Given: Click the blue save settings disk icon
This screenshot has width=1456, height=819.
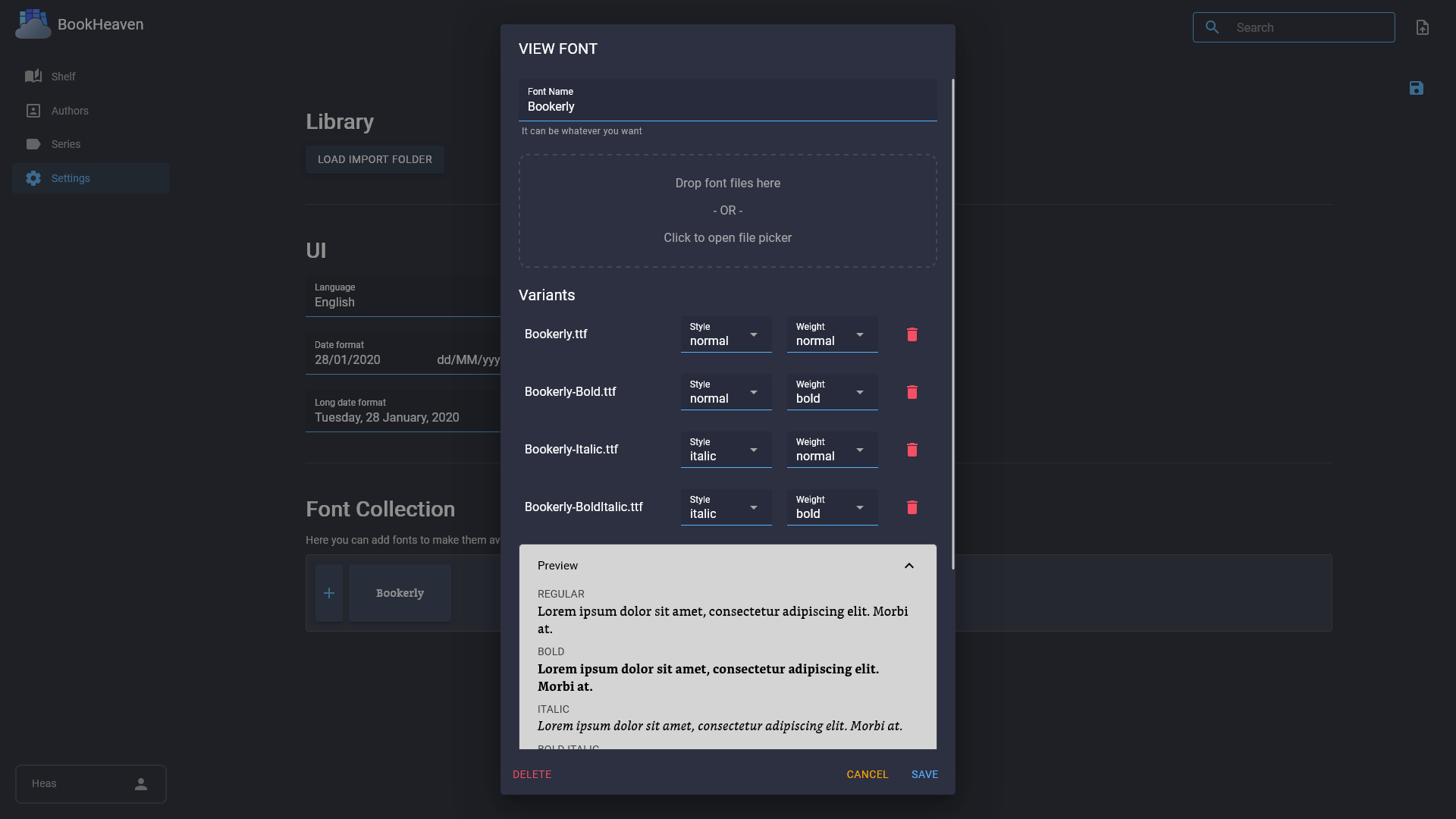Looking at the screenshot, I should tap(1417, 88).
